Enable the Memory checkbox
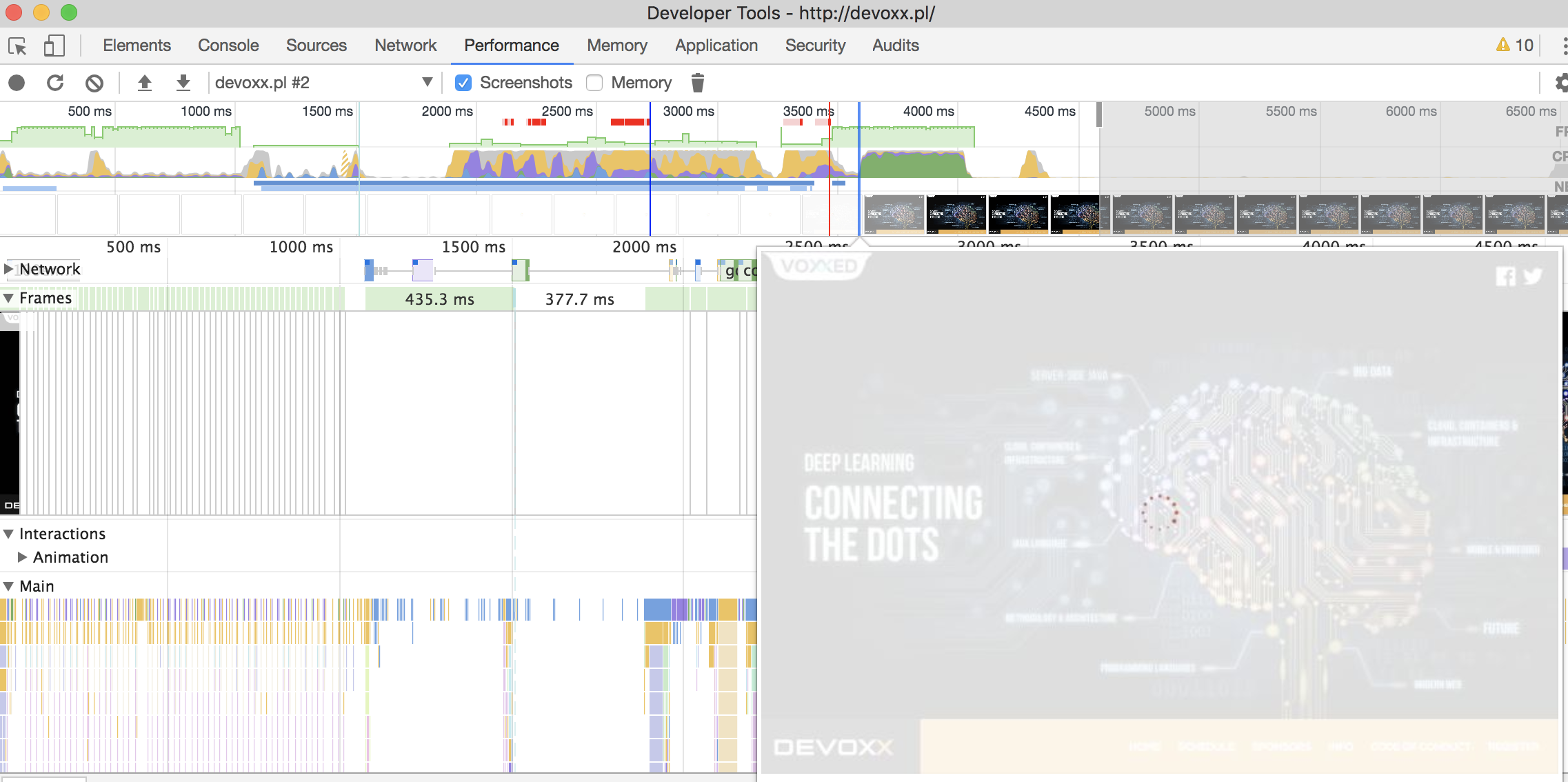The image size is (1568, 782). tap(594, 83)
